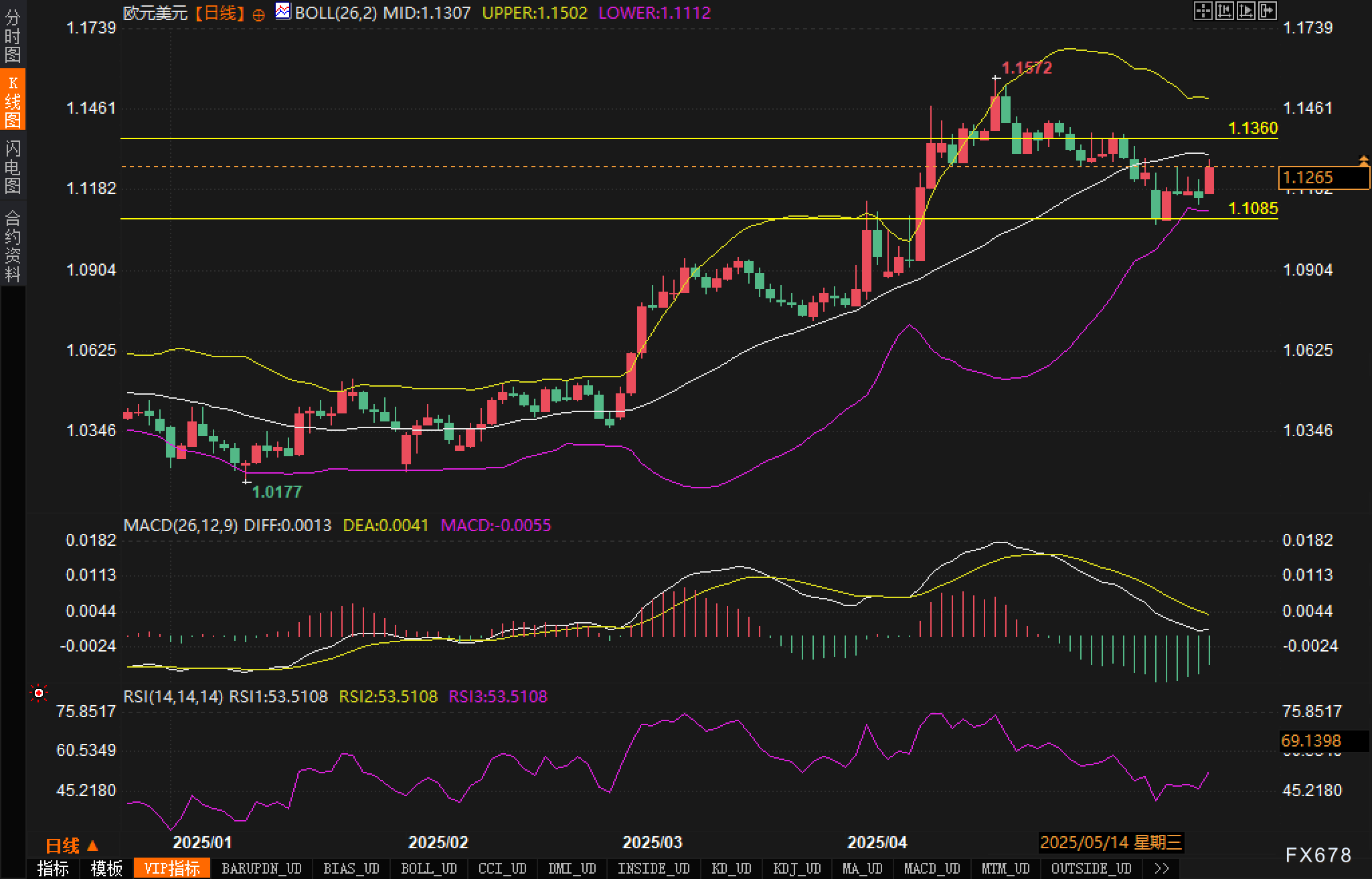Open the 日线 period selector
1372x879 pixels.
71,846
